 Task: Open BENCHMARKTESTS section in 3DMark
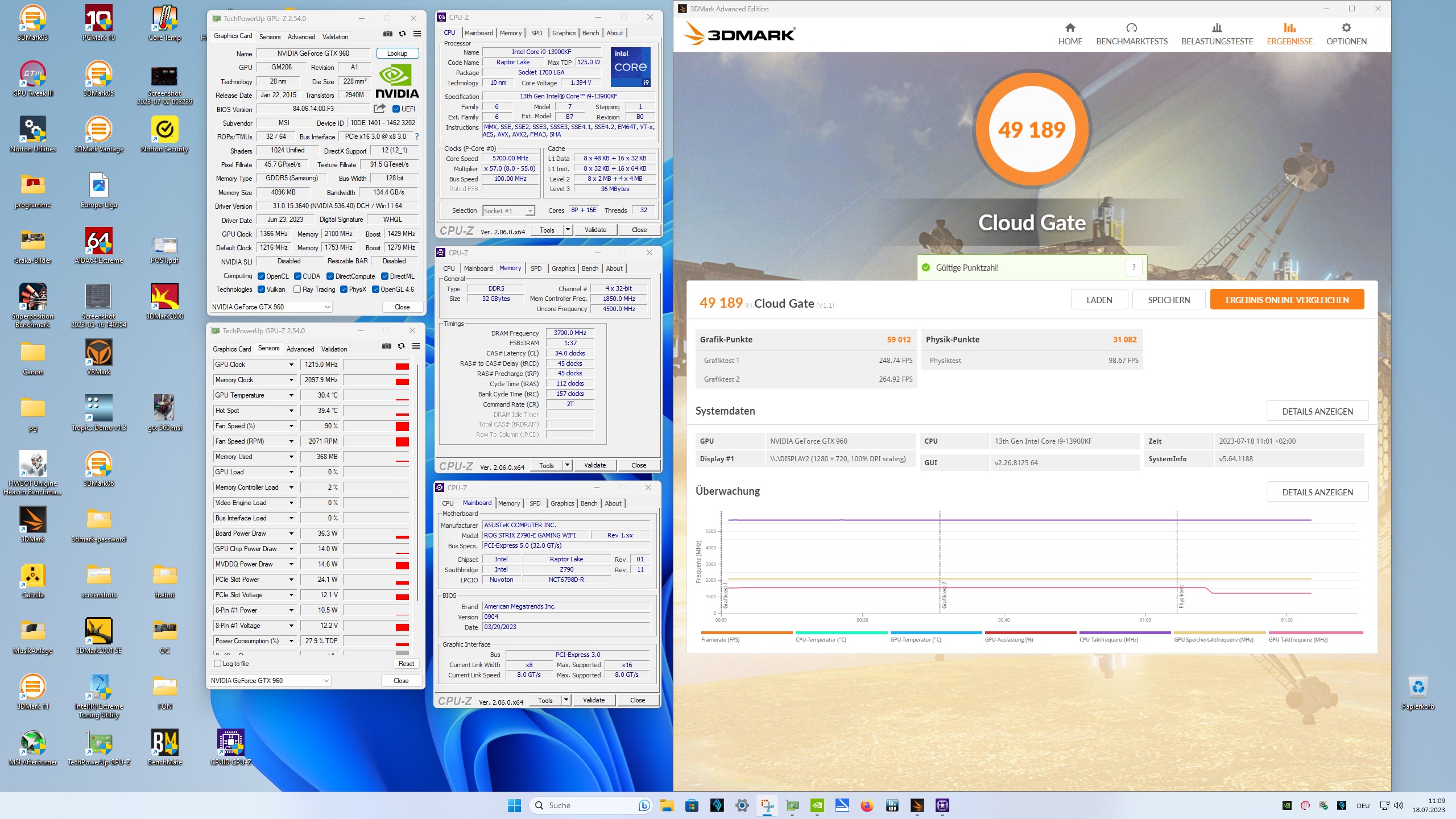click(x=1131, y=35)
